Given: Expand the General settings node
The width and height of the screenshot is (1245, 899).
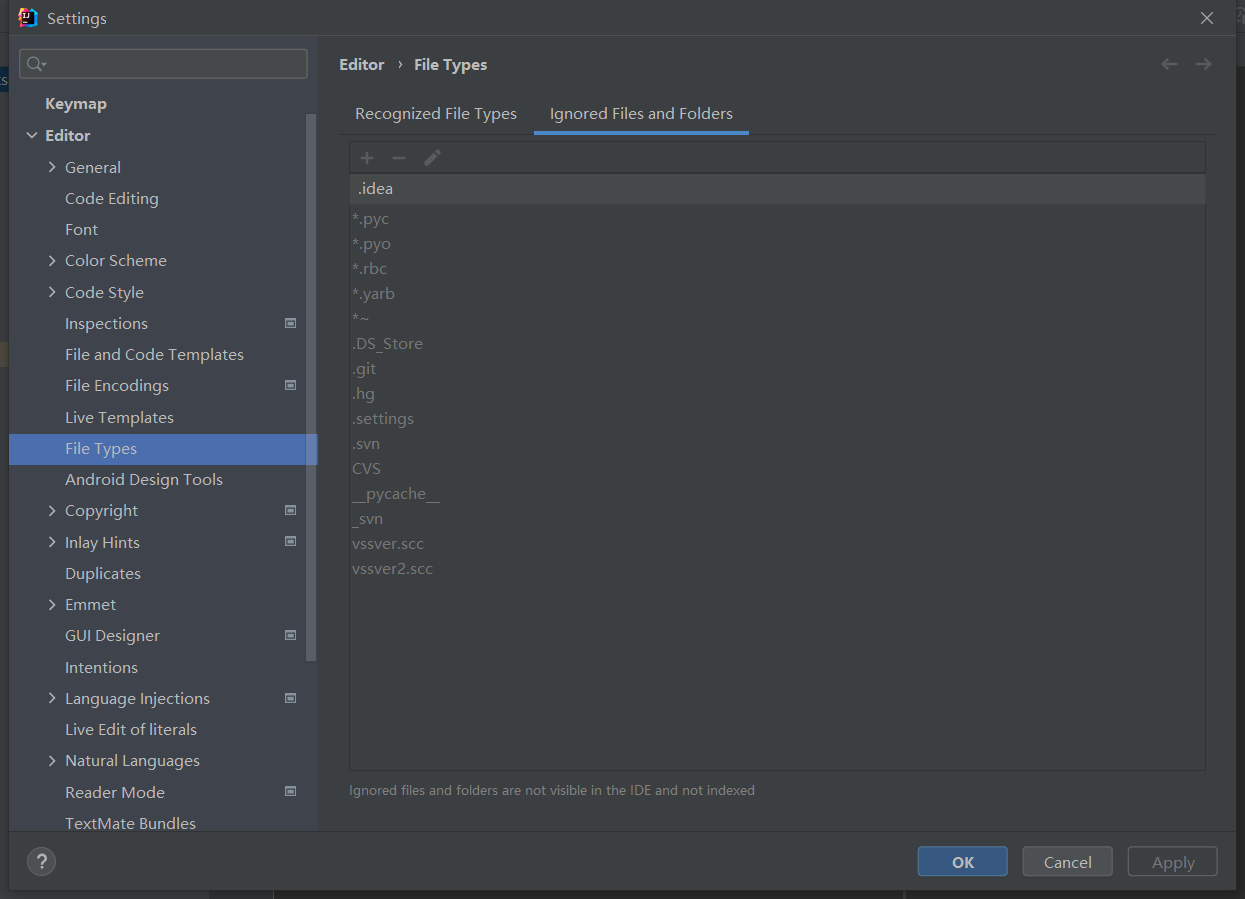Looking at the screenshot, I should [x=52, y=167].
